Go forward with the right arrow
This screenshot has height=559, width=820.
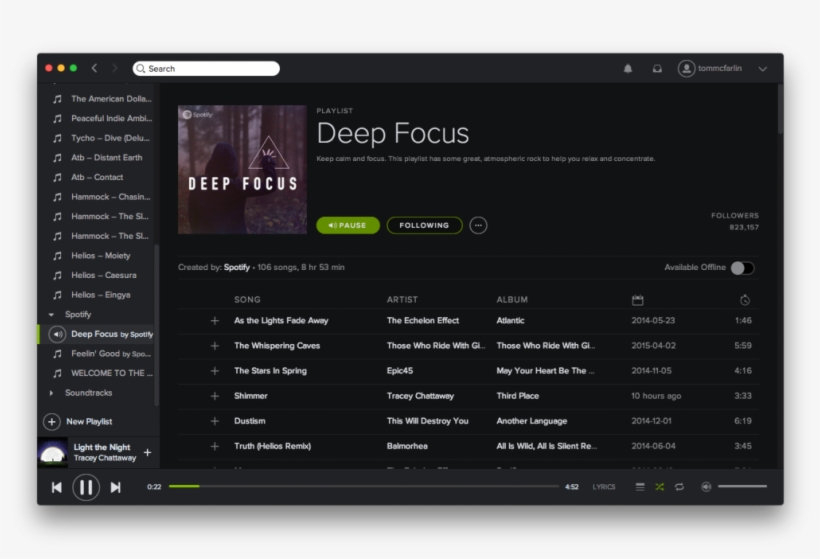115,68
